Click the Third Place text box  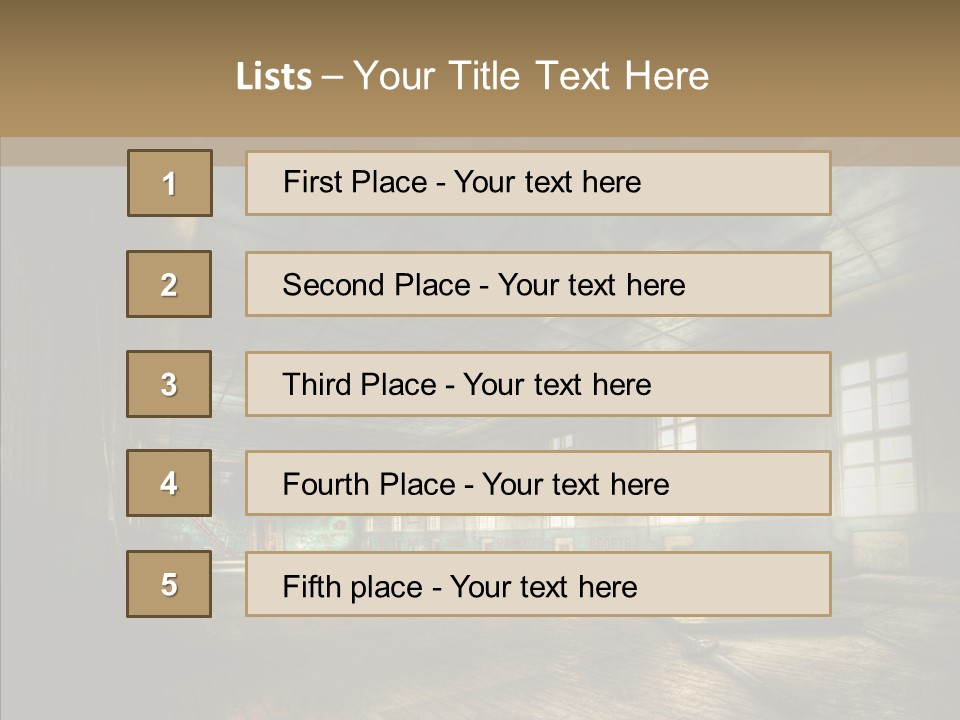click(x=538, y=384)
